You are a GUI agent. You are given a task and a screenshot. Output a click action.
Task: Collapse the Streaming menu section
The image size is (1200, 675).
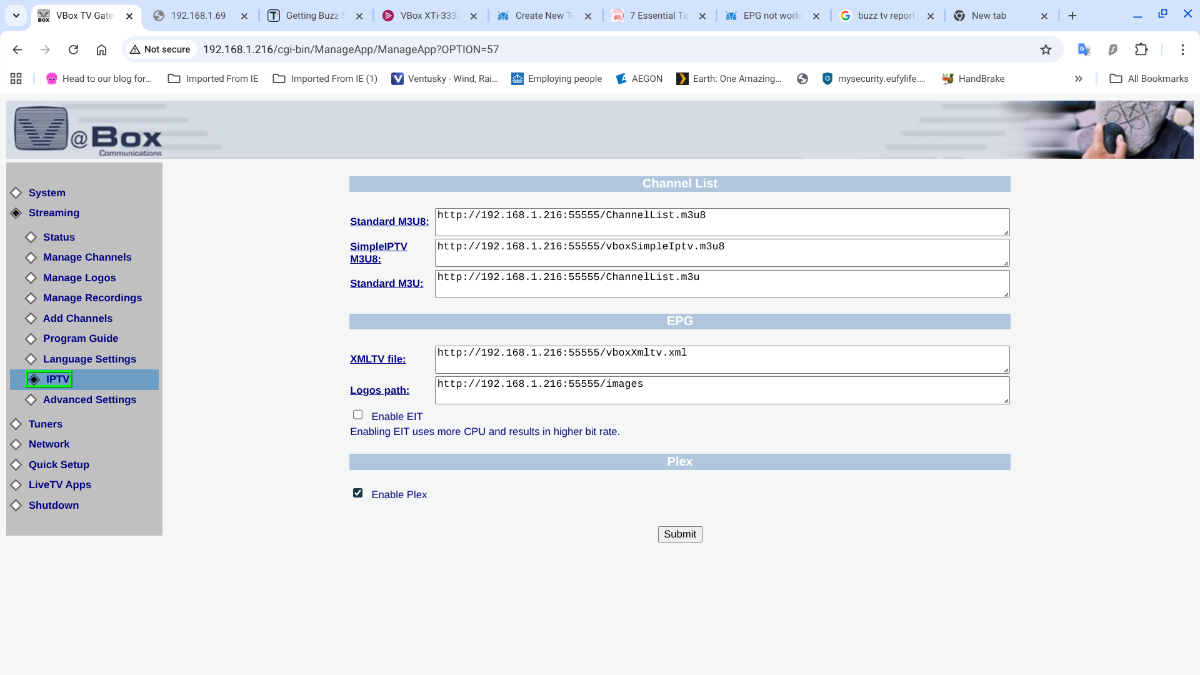coord(53,213)
